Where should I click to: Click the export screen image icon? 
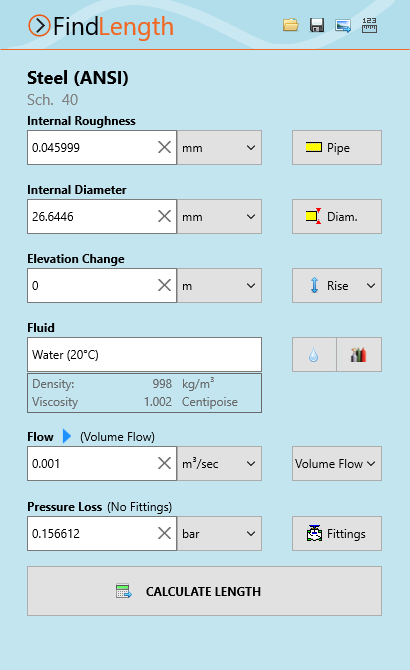tap(343, 26)
